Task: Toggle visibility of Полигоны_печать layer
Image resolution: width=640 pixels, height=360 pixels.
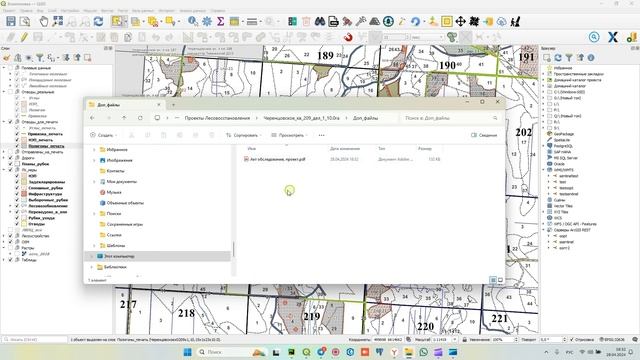Action: coord(17,146)
